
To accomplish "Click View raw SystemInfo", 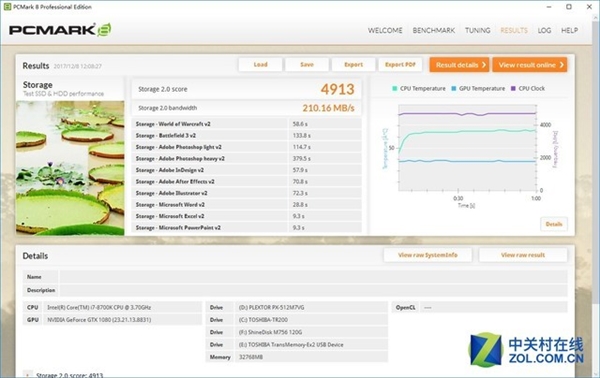I will click(428, 255).
